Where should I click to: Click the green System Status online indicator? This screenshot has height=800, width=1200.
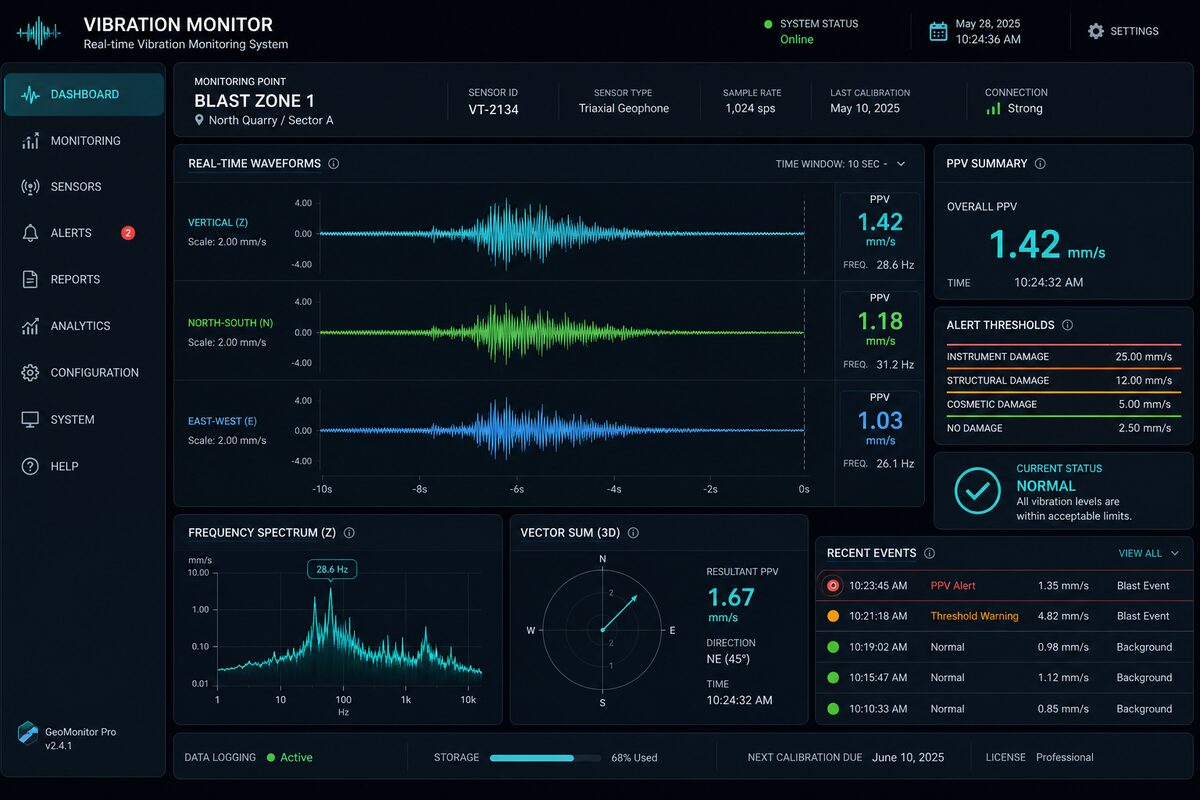[768, 24]
